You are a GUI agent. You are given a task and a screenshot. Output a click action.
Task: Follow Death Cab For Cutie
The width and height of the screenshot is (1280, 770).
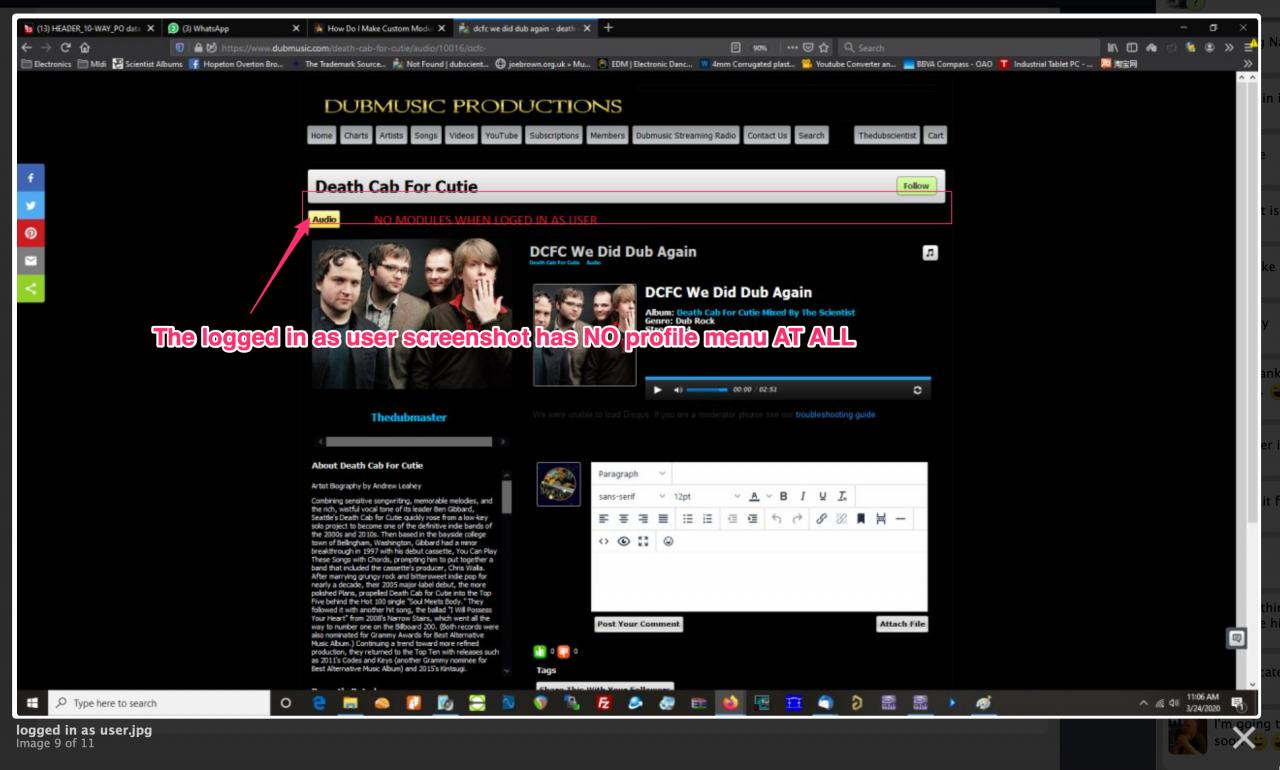coord(915,186)
